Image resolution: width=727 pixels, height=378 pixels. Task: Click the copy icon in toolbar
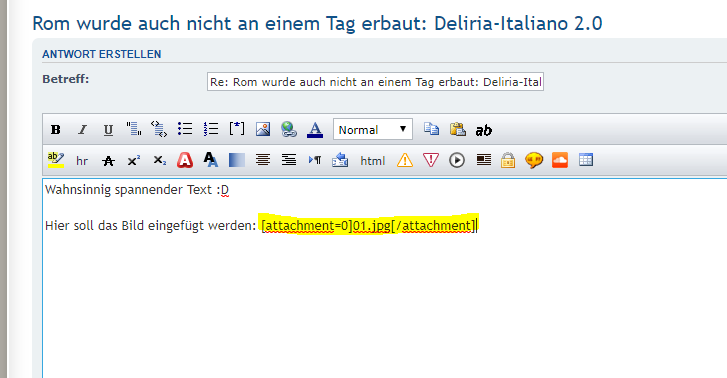click(431, 128)
